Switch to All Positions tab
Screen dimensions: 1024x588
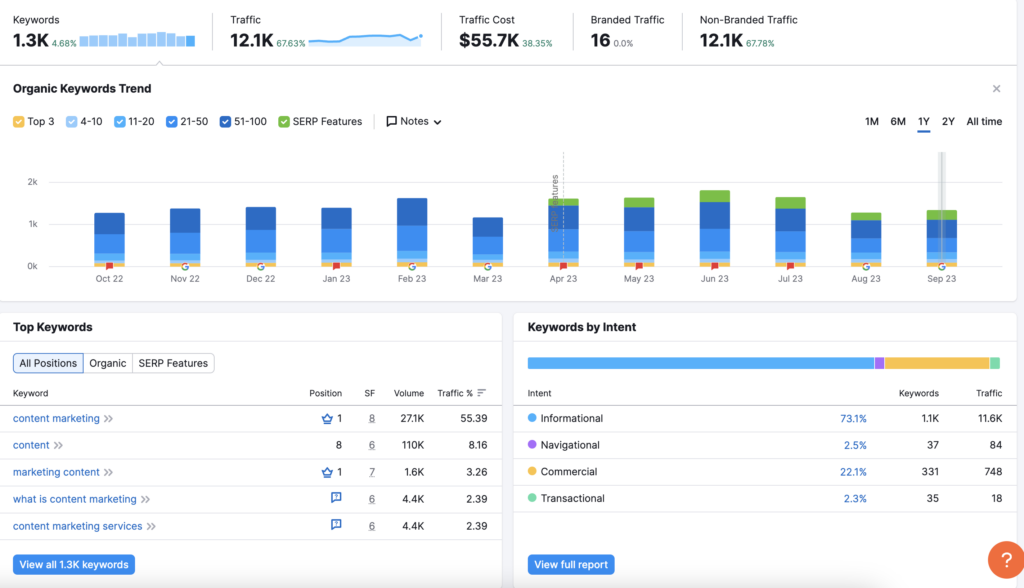click(48, 363)
